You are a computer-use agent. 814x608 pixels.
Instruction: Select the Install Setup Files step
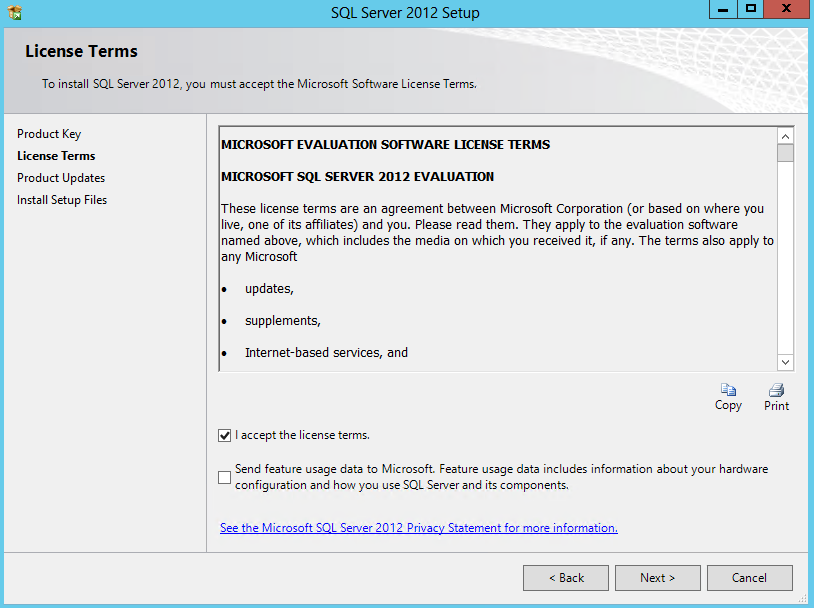[62, 200]
